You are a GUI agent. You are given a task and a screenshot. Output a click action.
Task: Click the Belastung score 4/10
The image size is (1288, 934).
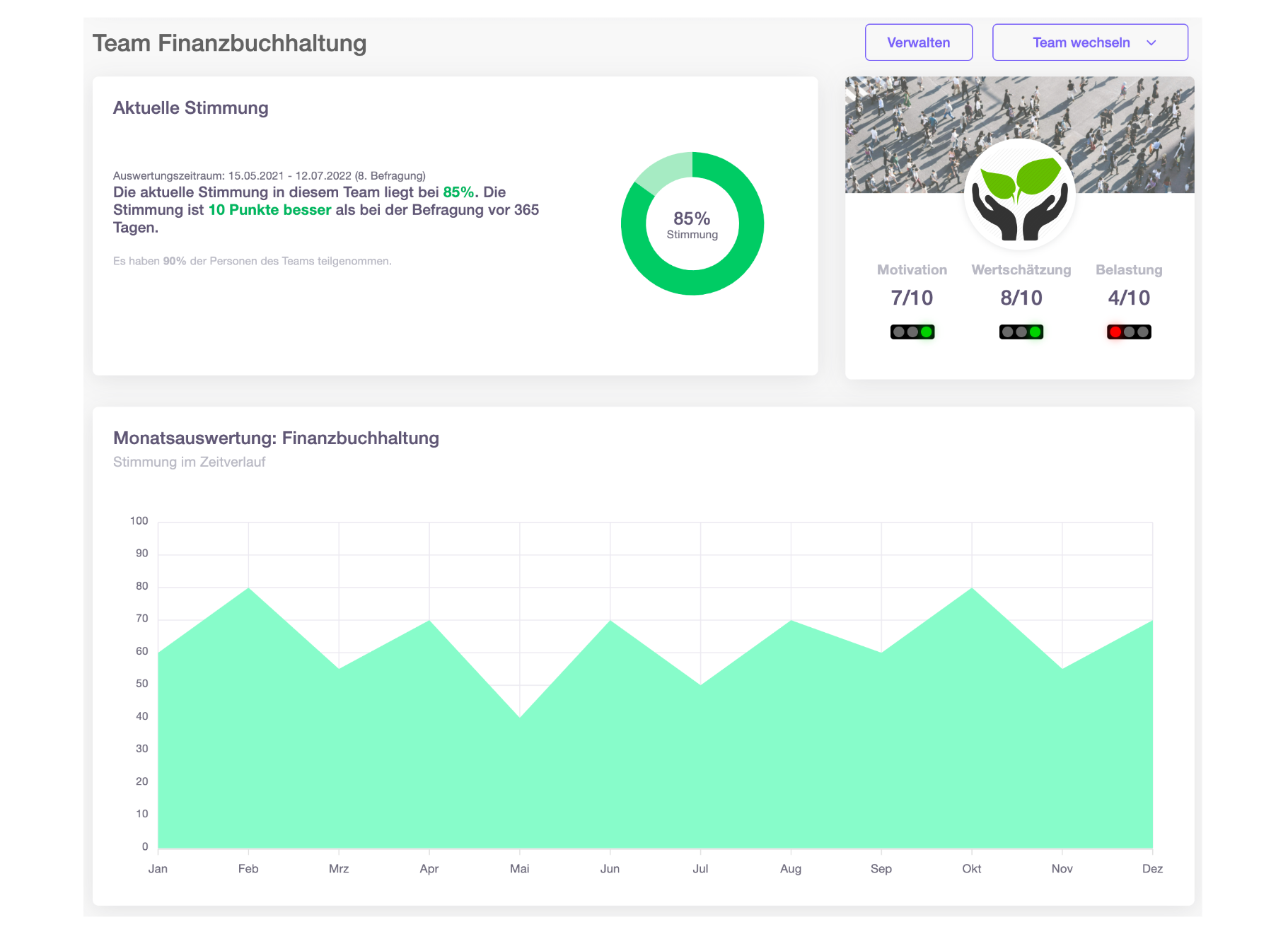(1129, 298)
